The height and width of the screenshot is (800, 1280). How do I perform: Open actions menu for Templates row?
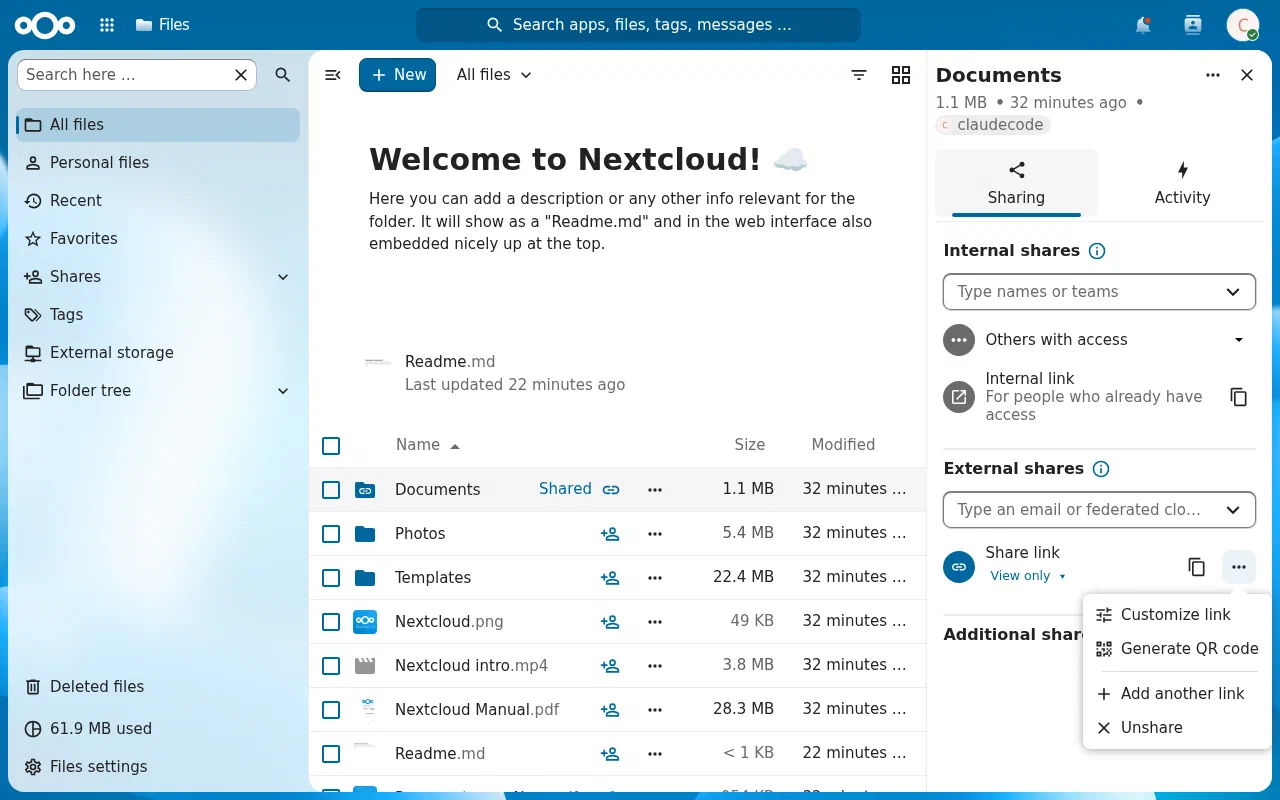click(655, 578)
